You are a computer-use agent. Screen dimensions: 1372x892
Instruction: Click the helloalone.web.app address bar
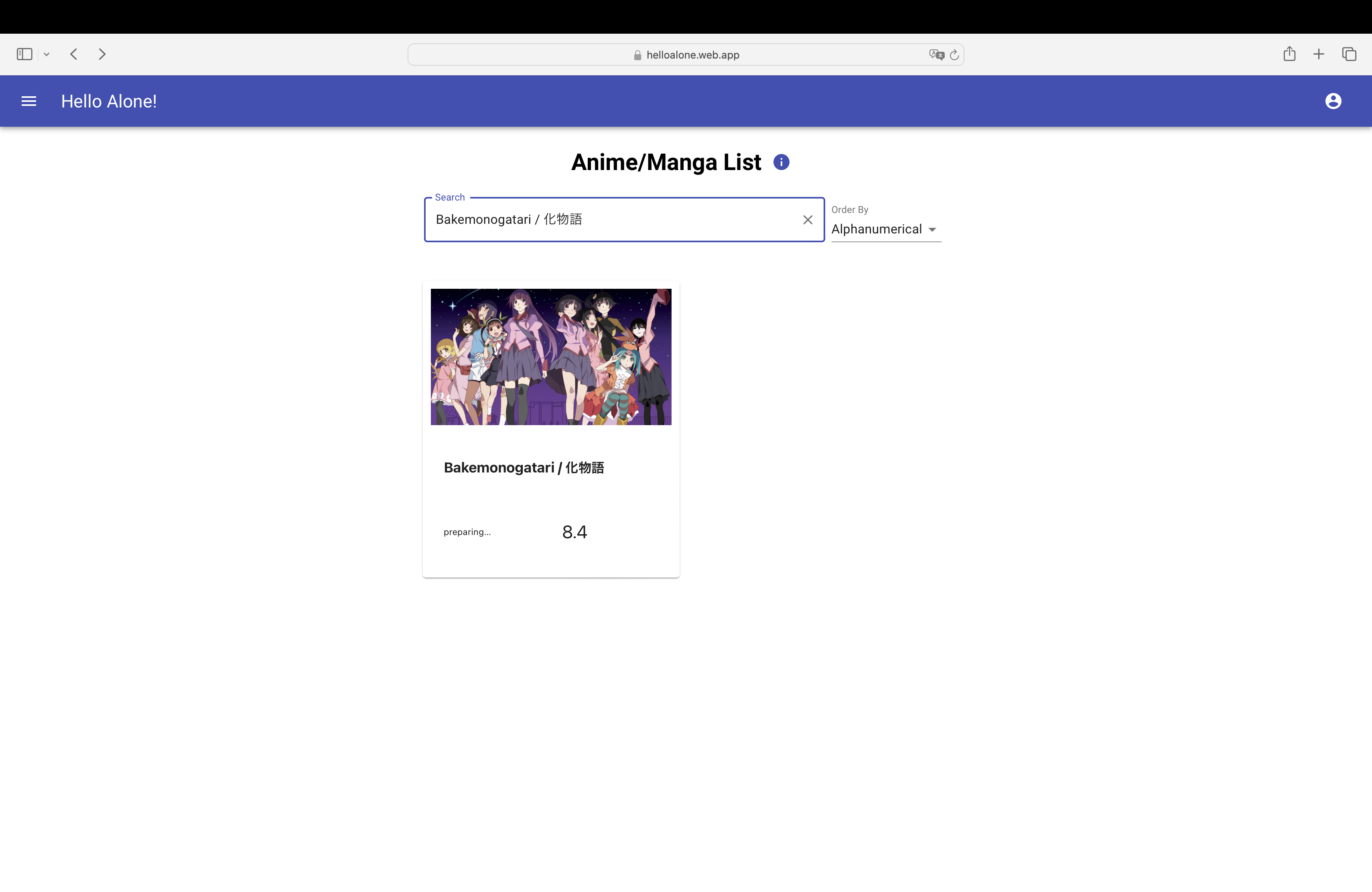tap(686, 55)
